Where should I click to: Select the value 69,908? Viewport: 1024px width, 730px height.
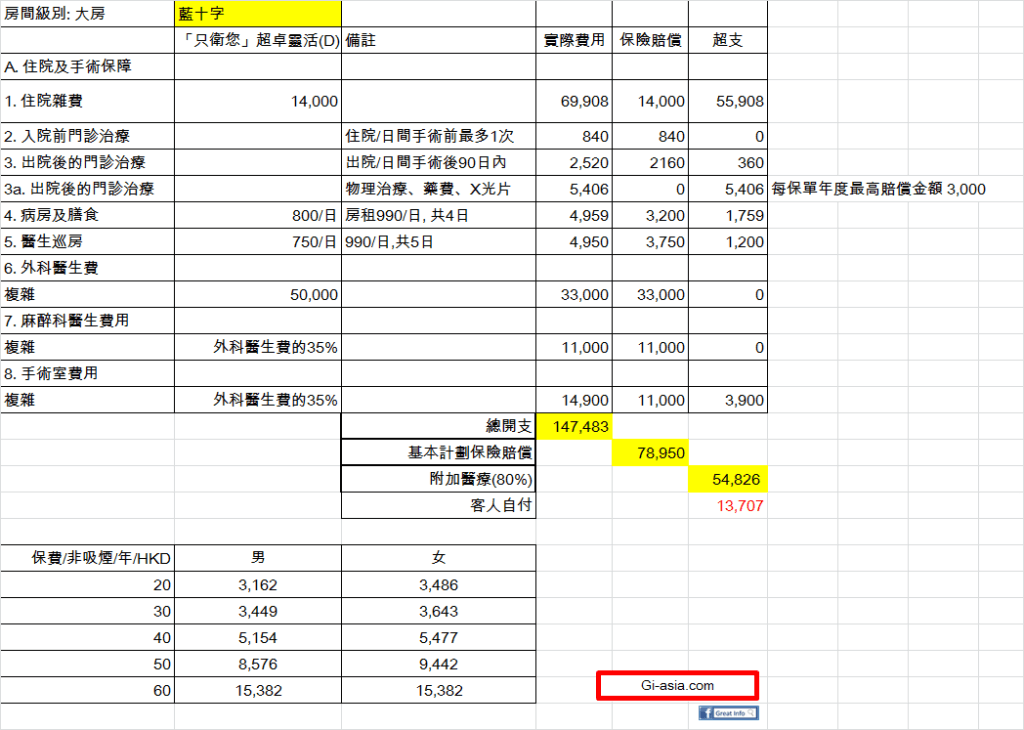pyautogui.click(x=584, y=102)
